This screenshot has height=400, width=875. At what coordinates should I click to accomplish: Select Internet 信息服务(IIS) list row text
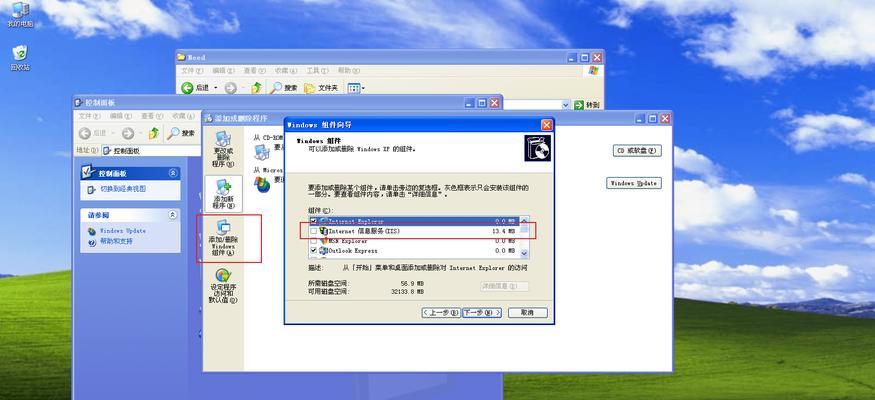click(x=364, y=231)
